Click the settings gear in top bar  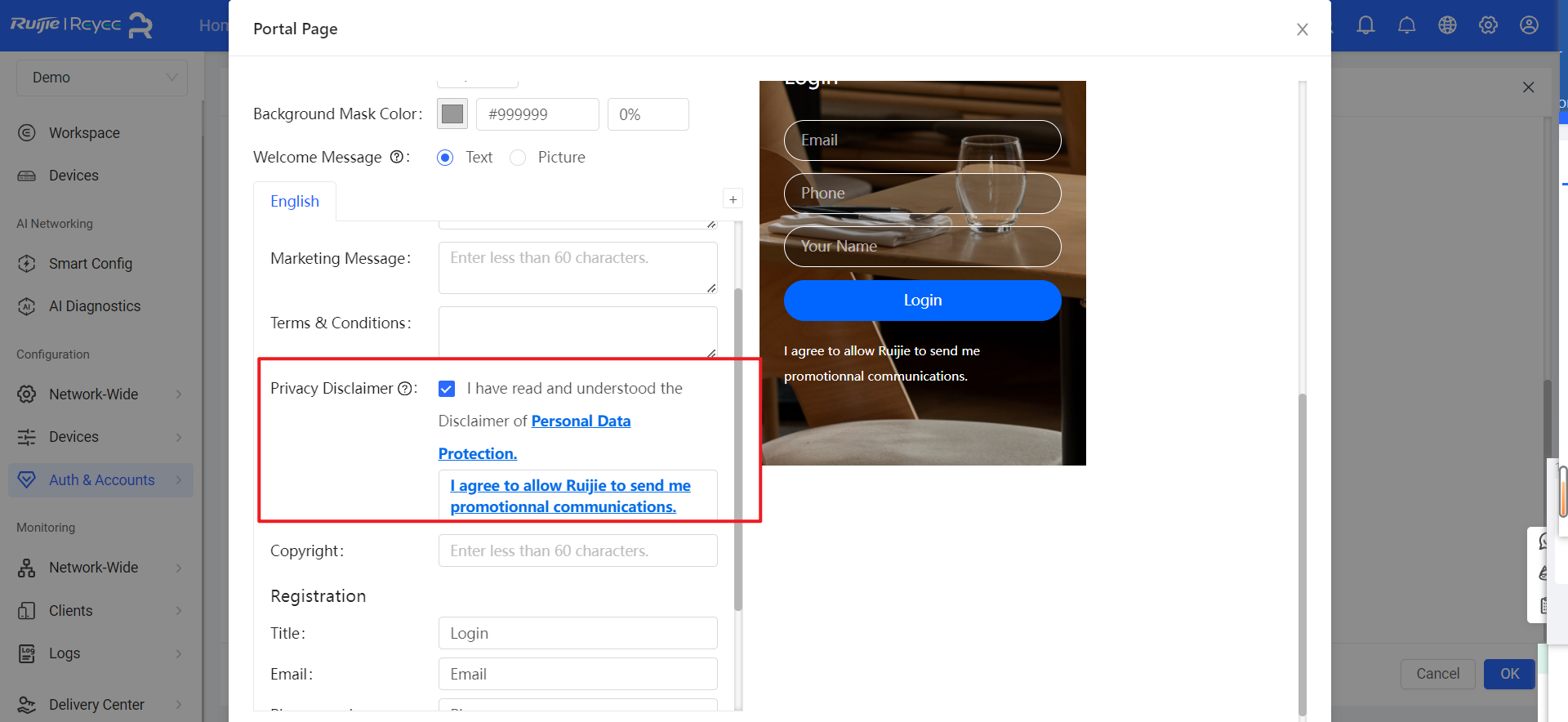point(1488,25)
